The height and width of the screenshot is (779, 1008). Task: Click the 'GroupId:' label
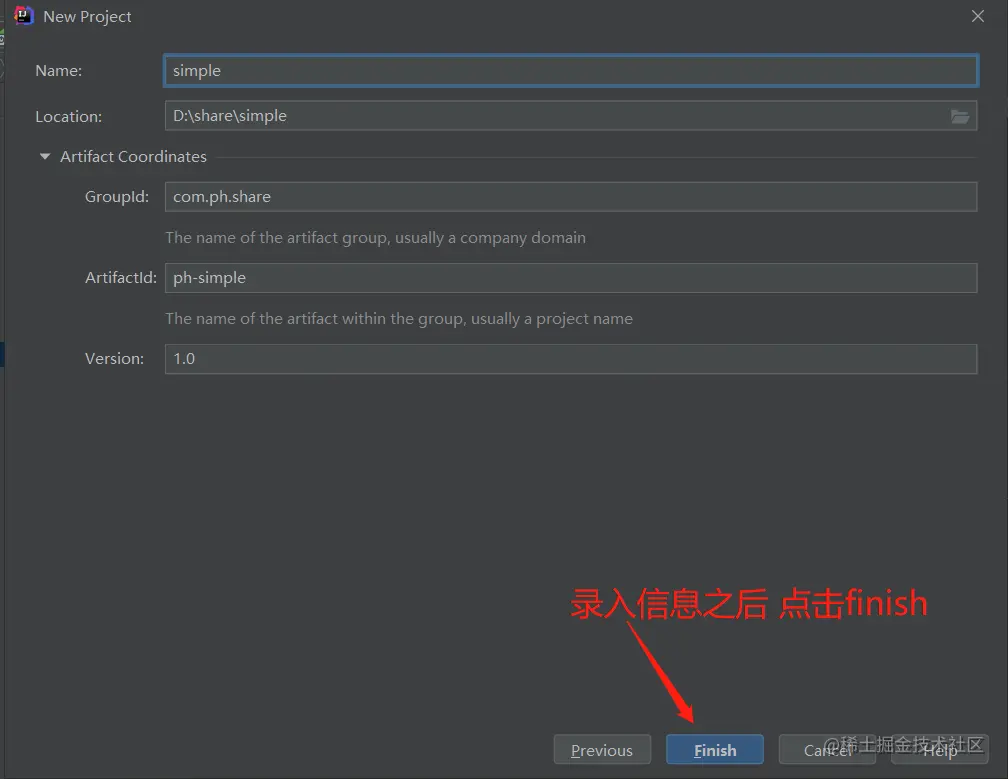point(117,197)
